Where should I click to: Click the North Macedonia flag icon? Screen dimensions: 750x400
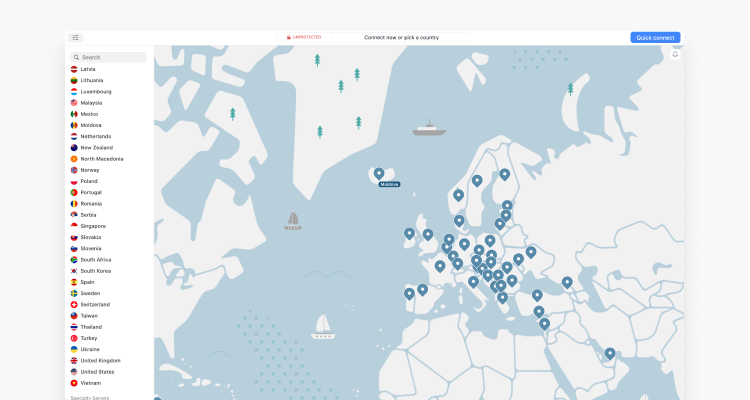74,159
